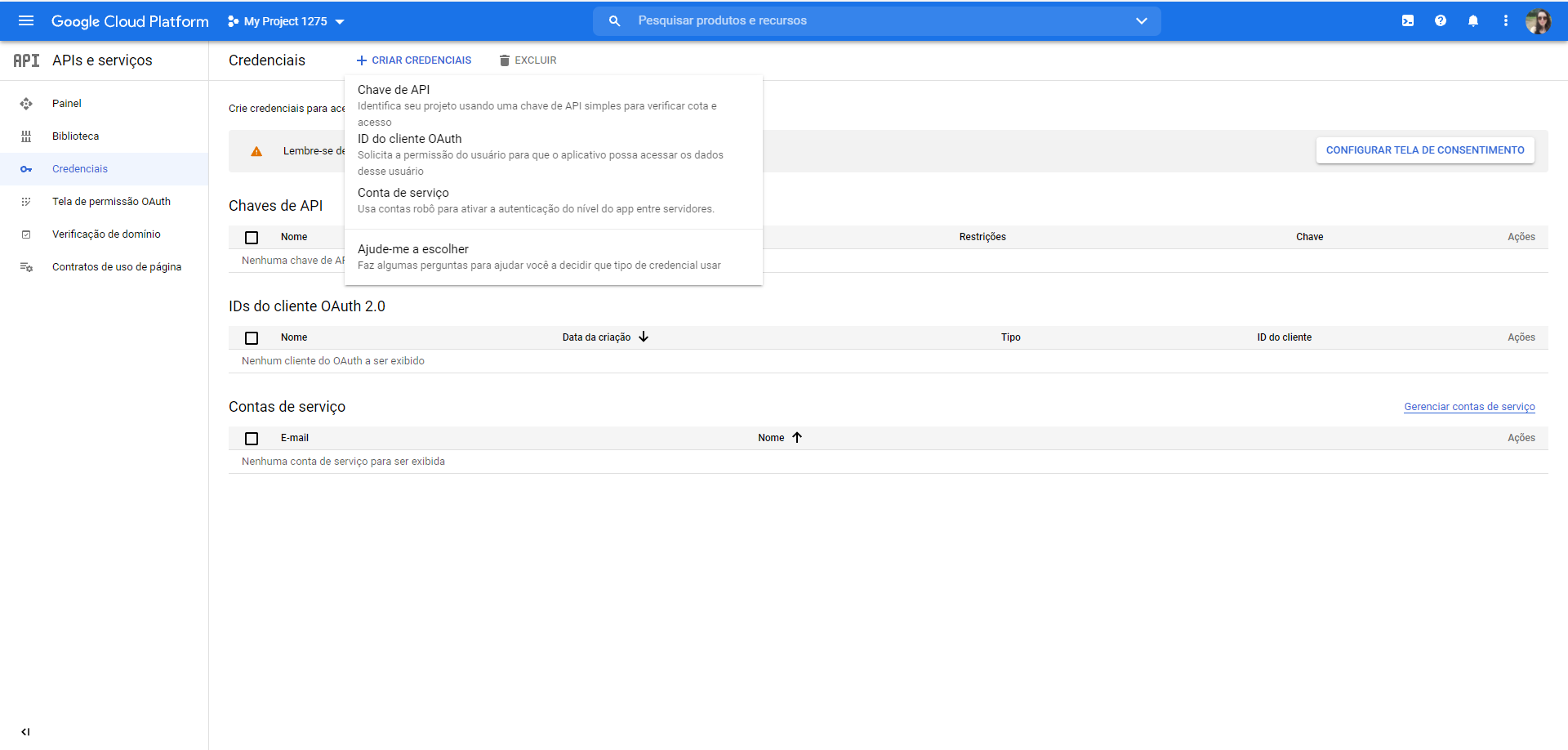Click the Google Cloud Platform logo text
The height and width of the screenshot is (750, 1568).
[130, 21]
